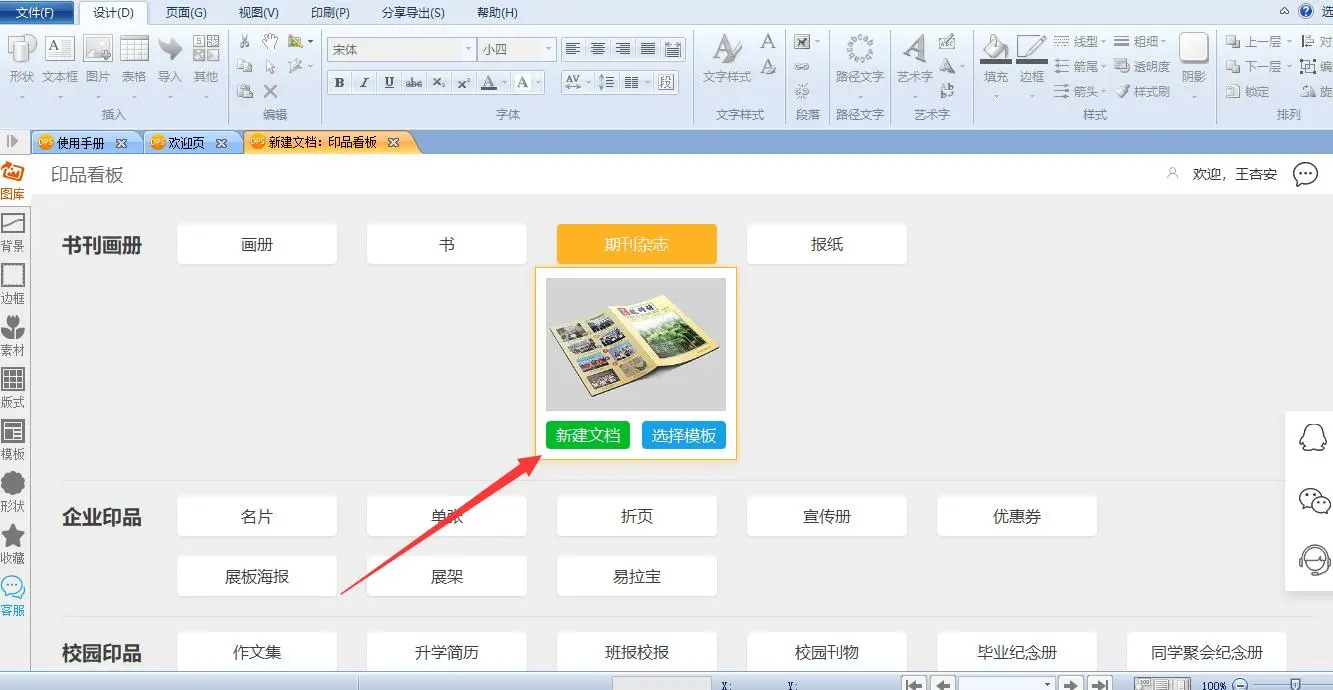The height and width of the screenshot is (690, 1333).
Task: Expand the page selector dropdown in status bar
Action: (1047, 684)
